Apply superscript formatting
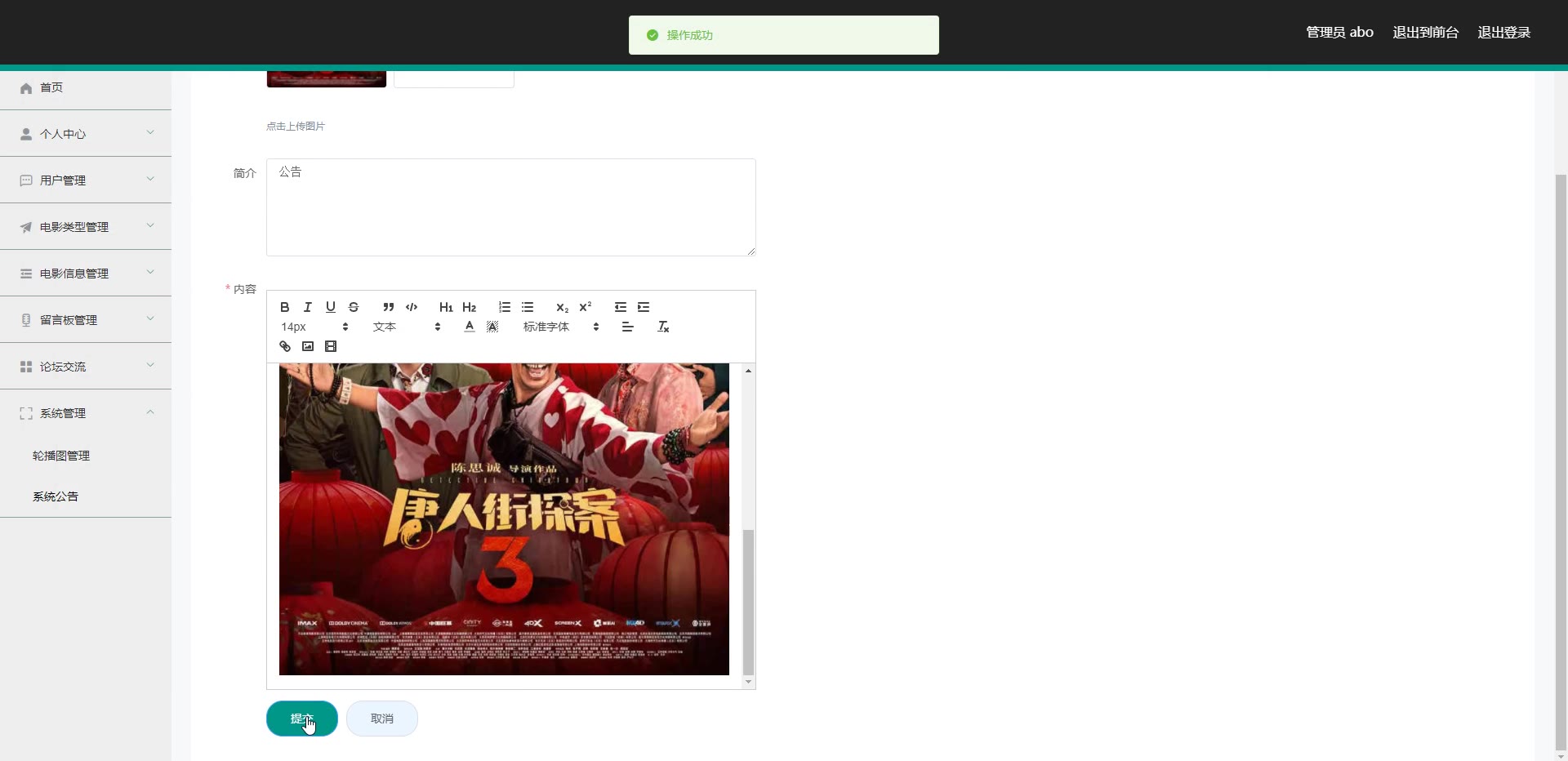The width and height of the screenshot is (1568, 761). click(585, 307)
